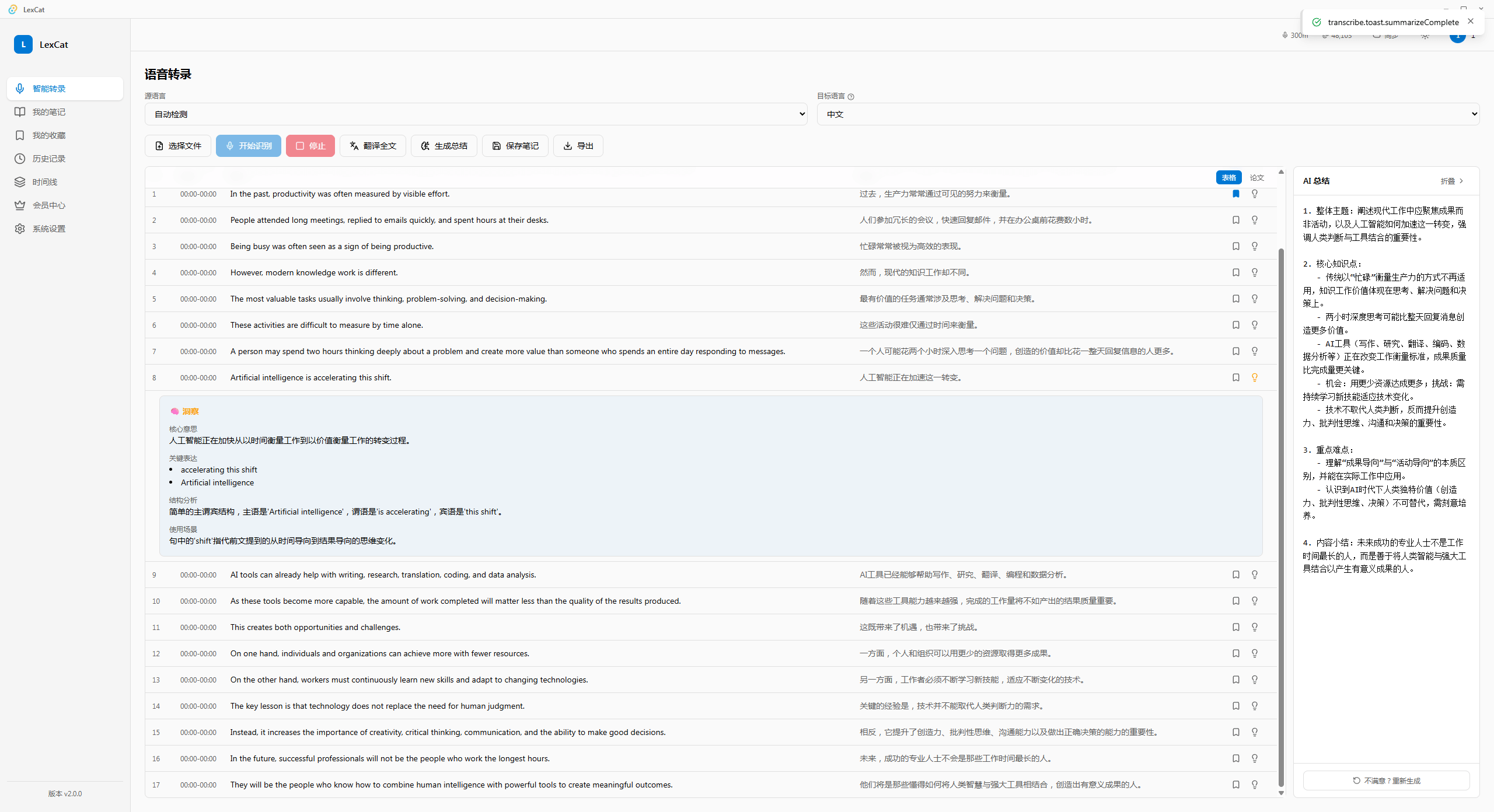Click 翻译全文 to translate everything

373,146
